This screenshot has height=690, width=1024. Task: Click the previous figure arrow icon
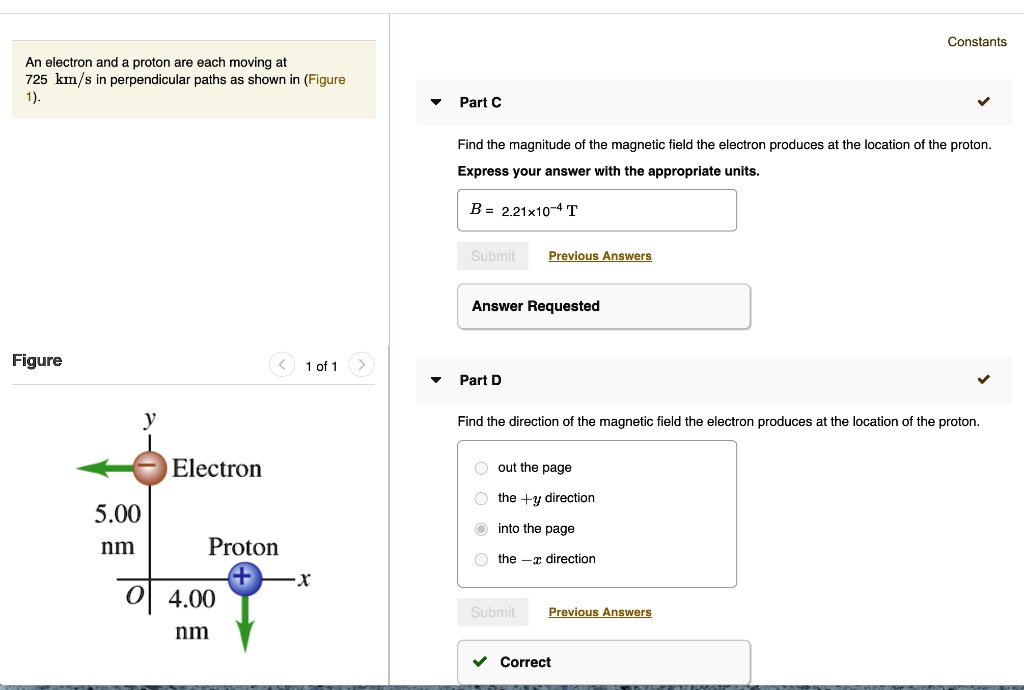point(282,366)
